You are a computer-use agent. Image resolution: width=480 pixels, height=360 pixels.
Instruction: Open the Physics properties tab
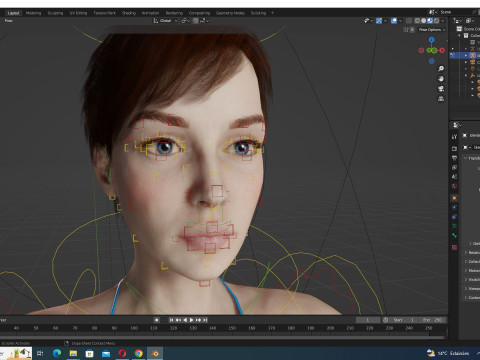[454, 207]
